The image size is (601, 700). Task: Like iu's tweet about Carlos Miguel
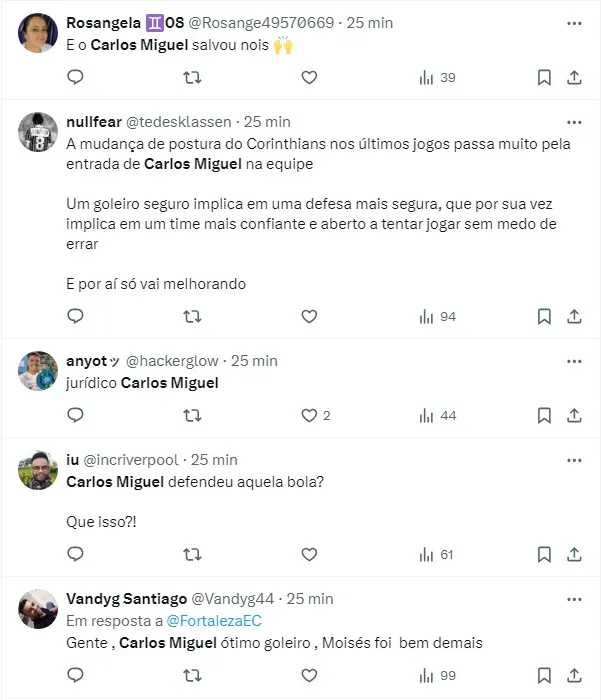click(x=309, y=554)
